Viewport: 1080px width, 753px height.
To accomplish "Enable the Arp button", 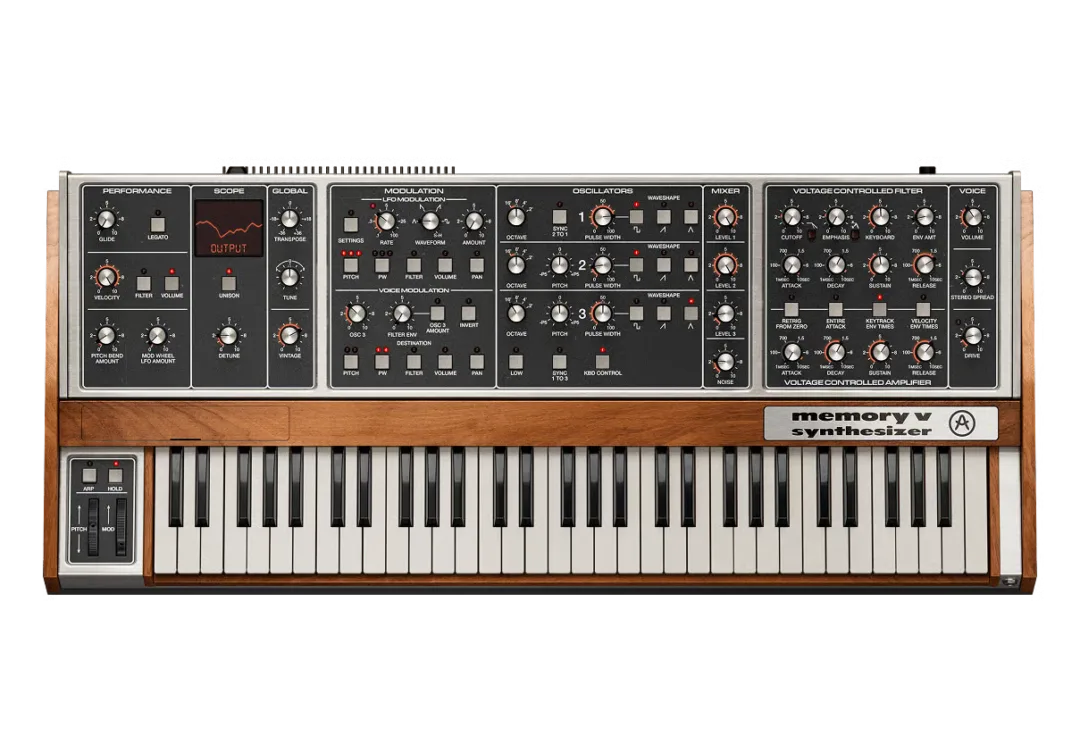I will click(89, 475).
